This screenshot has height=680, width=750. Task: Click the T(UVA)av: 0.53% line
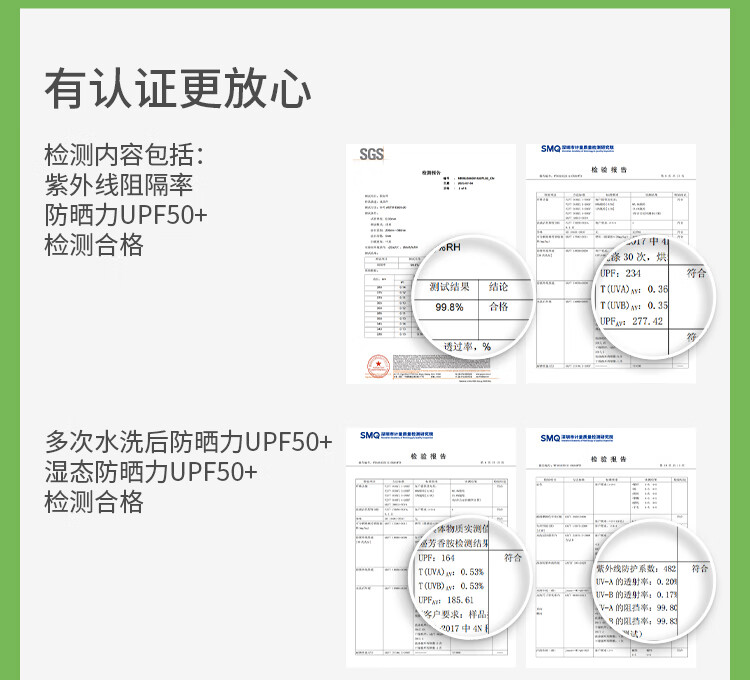point(451,572)
